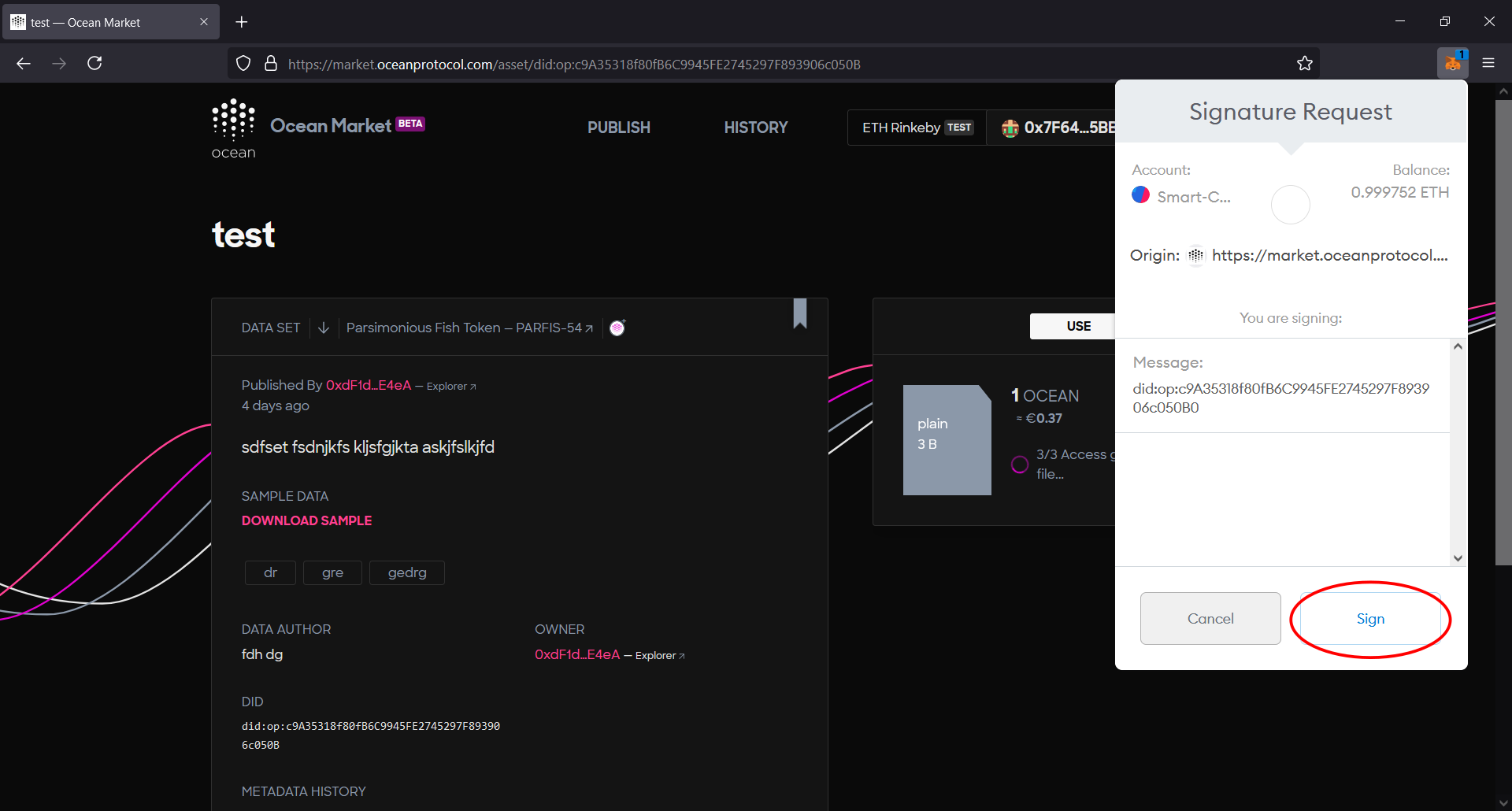Select the 'gre' tag
This screenshot has height=811, width=1512.
(x=332, y=572)
